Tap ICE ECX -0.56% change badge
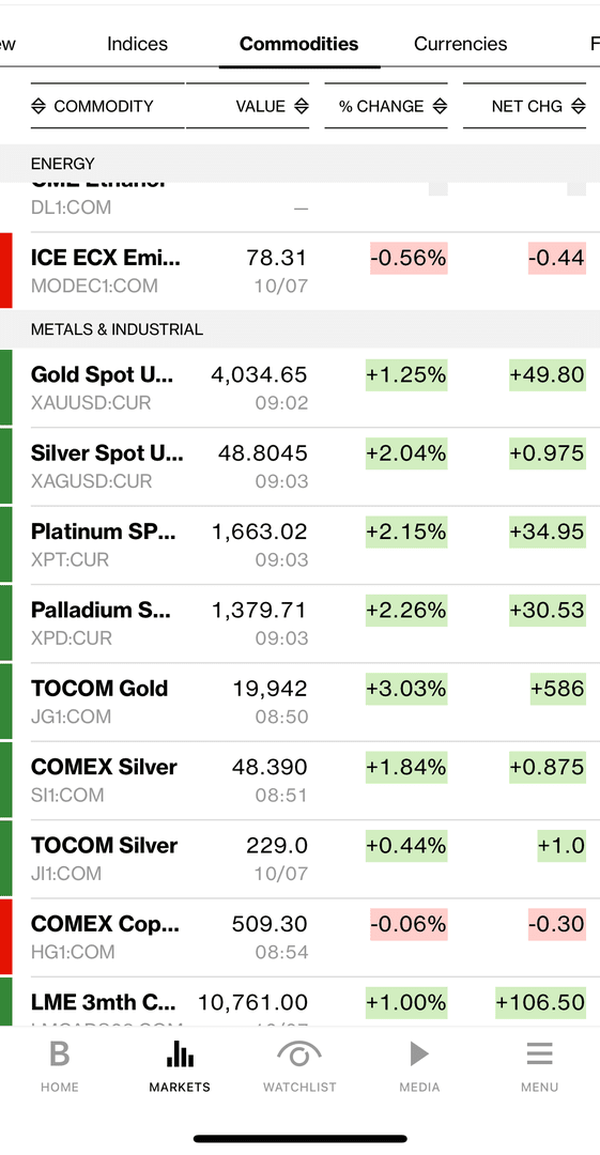Screen dimensions: 600x1155 (408, 258)
